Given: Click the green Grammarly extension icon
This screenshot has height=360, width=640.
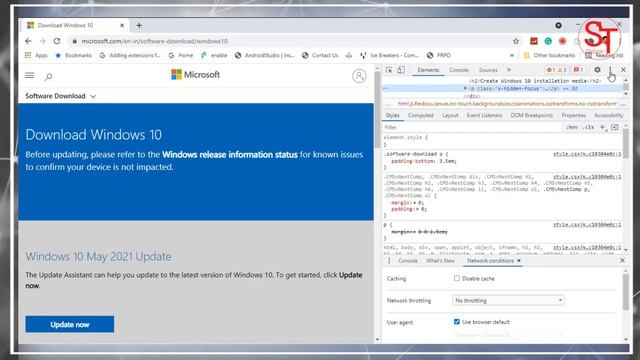Looking at the screenshot, I should [x=548, y=41].
